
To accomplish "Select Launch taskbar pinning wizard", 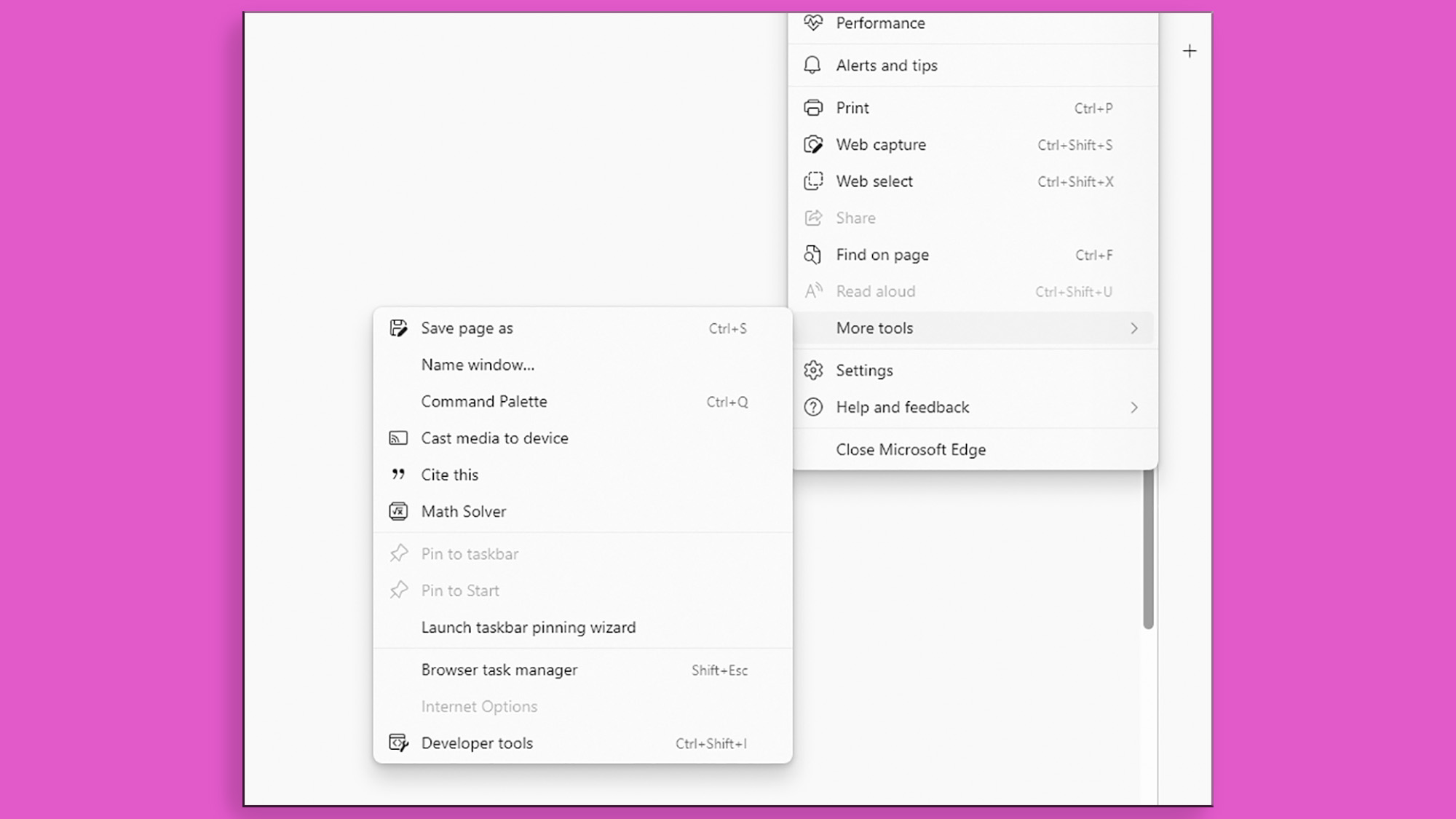I will click(x=528, y=627).
